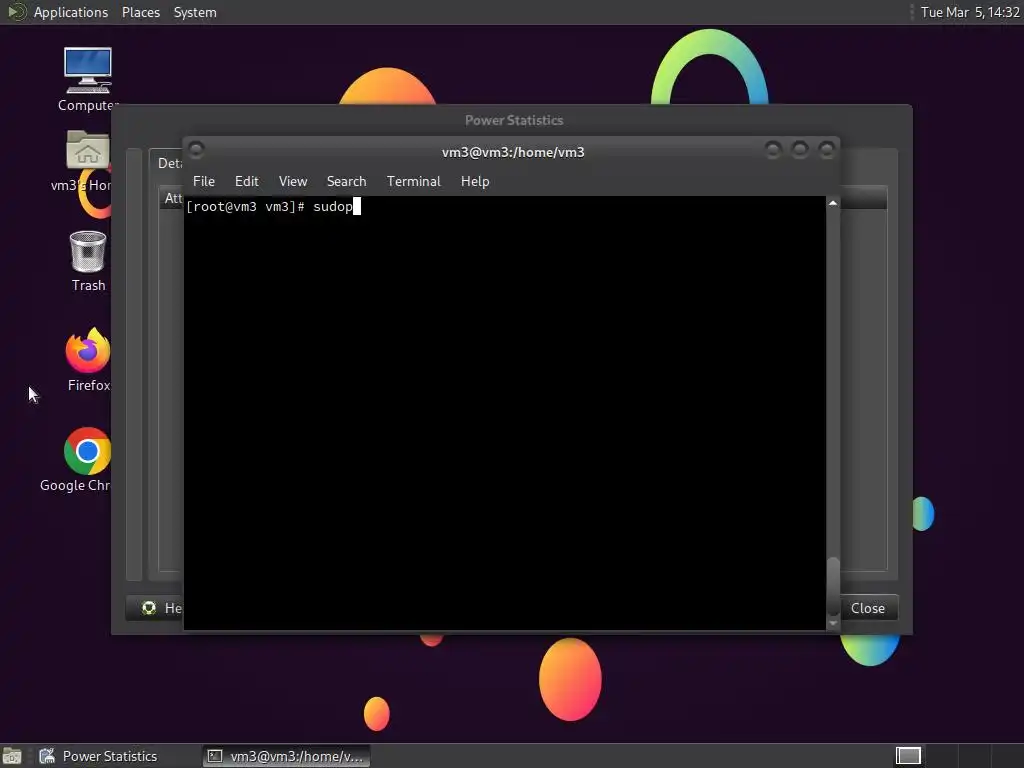Click the terminal window menu button at top-left
The image size is (1024, 768).
(x=196, y=150)
